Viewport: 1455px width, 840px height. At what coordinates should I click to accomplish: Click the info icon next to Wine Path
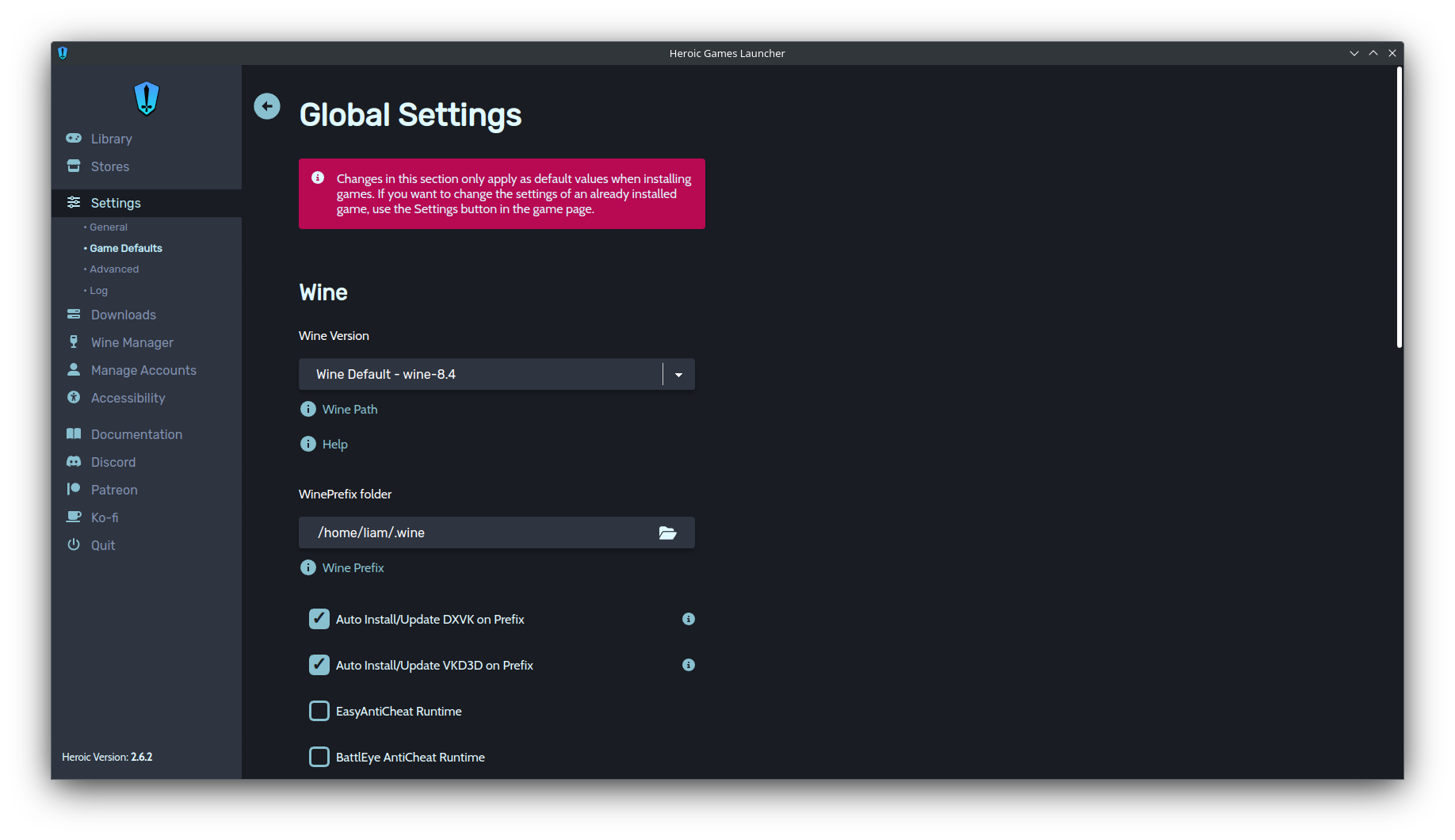coord(308,409)
